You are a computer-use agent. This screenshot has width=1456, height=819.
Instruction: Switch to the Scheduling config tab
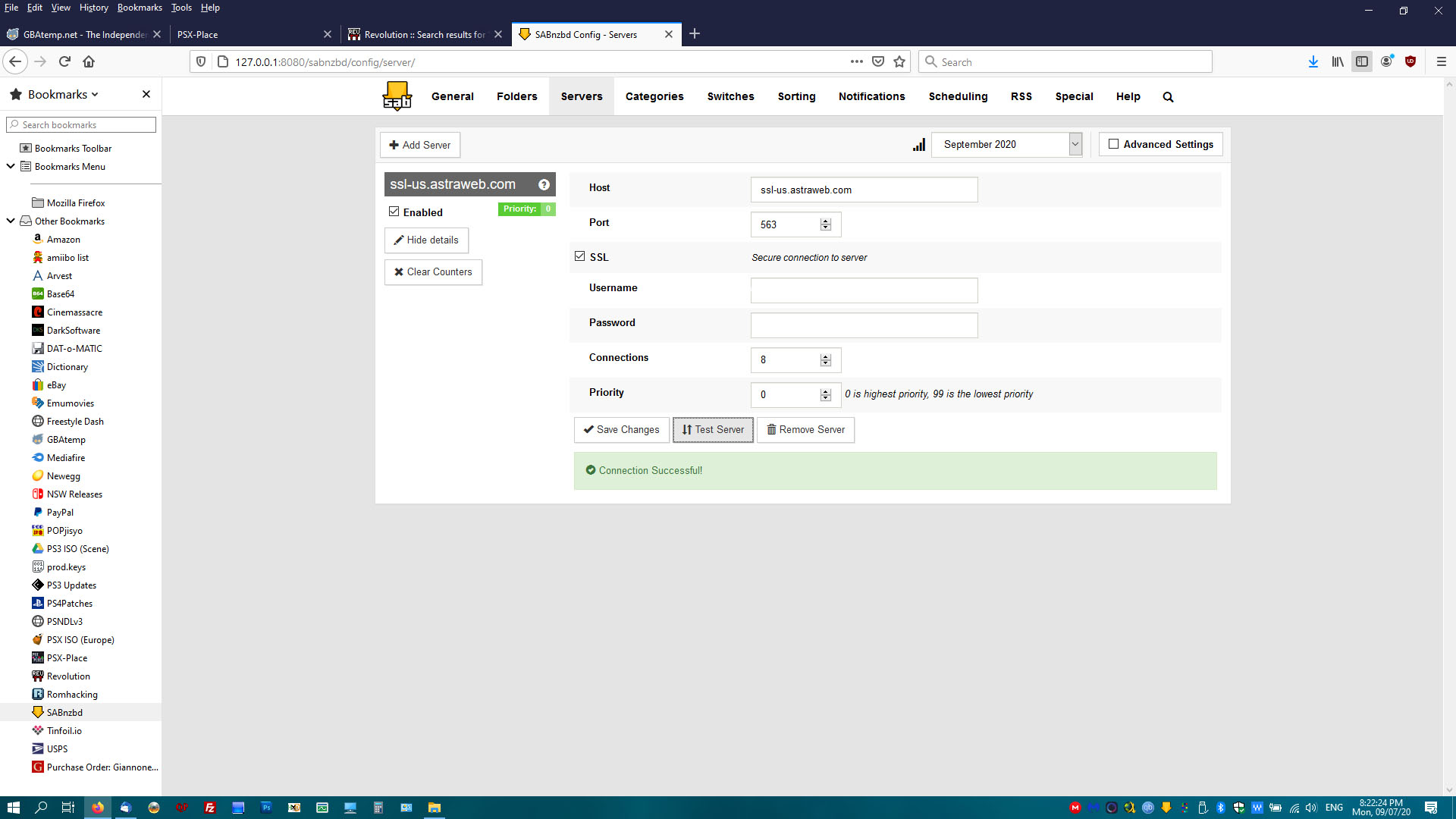point(959,96)
